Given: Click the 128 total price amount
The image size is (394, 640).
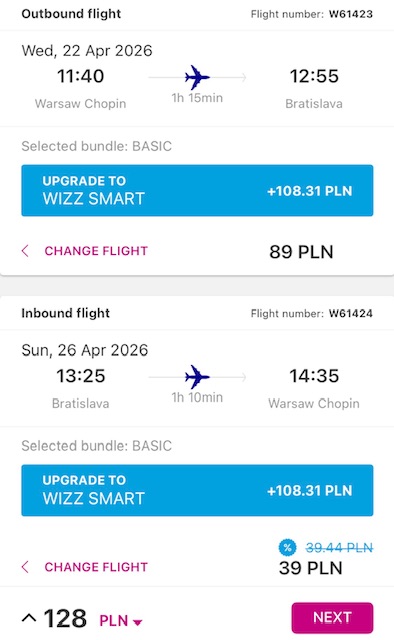Looking at the screenshot, I should coord(65,618).
